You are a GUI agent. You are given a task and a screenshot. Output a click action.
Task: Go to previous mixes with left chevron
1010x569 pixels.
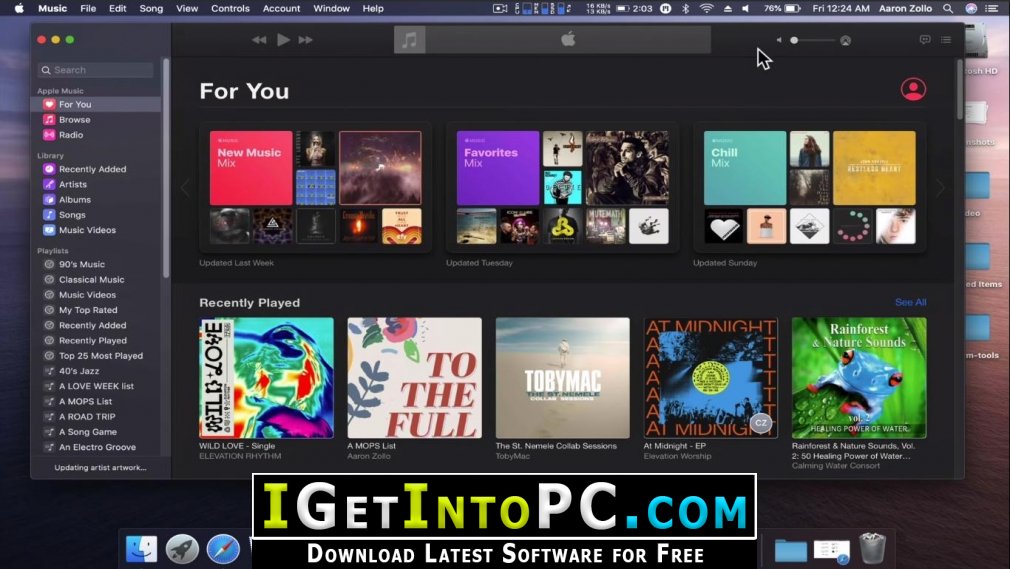click(x=186, y=188)
